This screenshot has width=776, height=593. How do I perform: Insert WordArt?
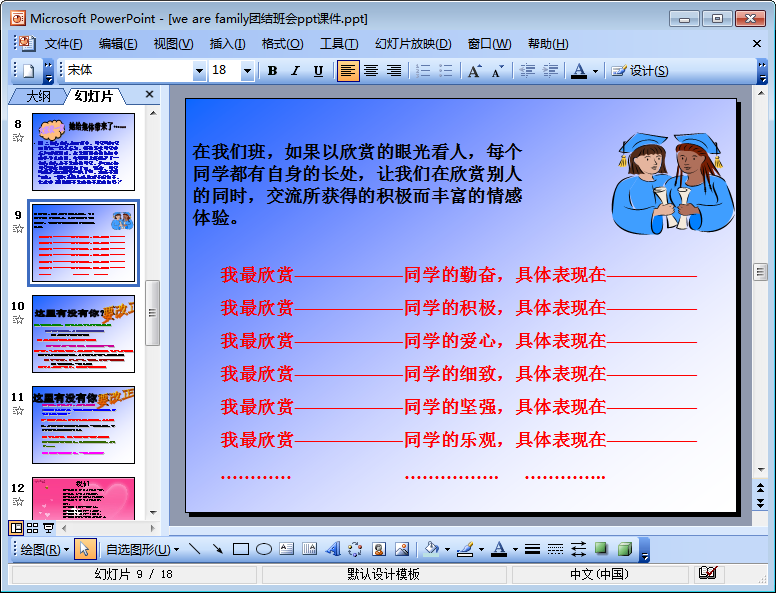click(x=333, y=549)
